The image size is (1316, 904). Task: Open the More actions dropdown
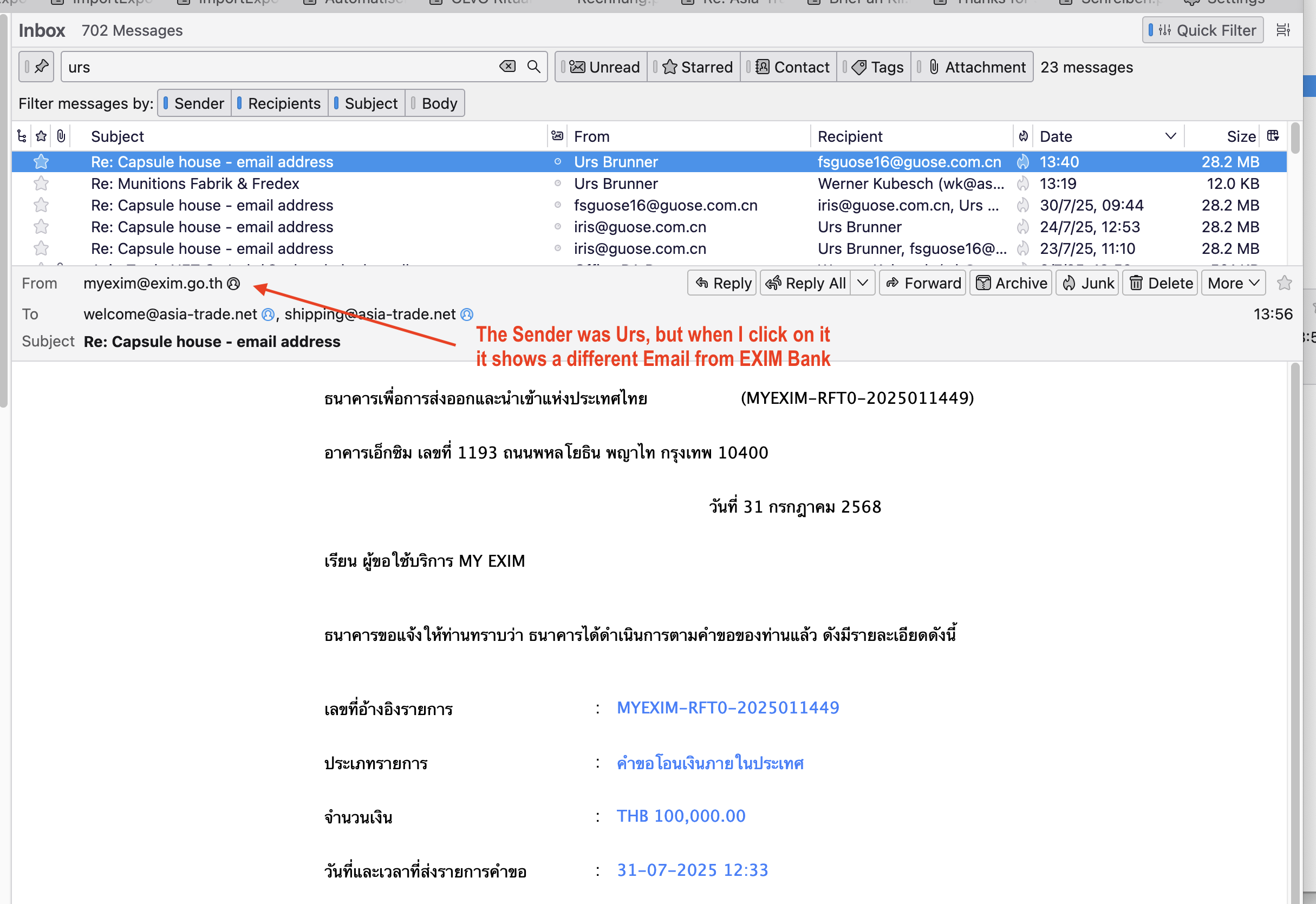[1233, 283]
